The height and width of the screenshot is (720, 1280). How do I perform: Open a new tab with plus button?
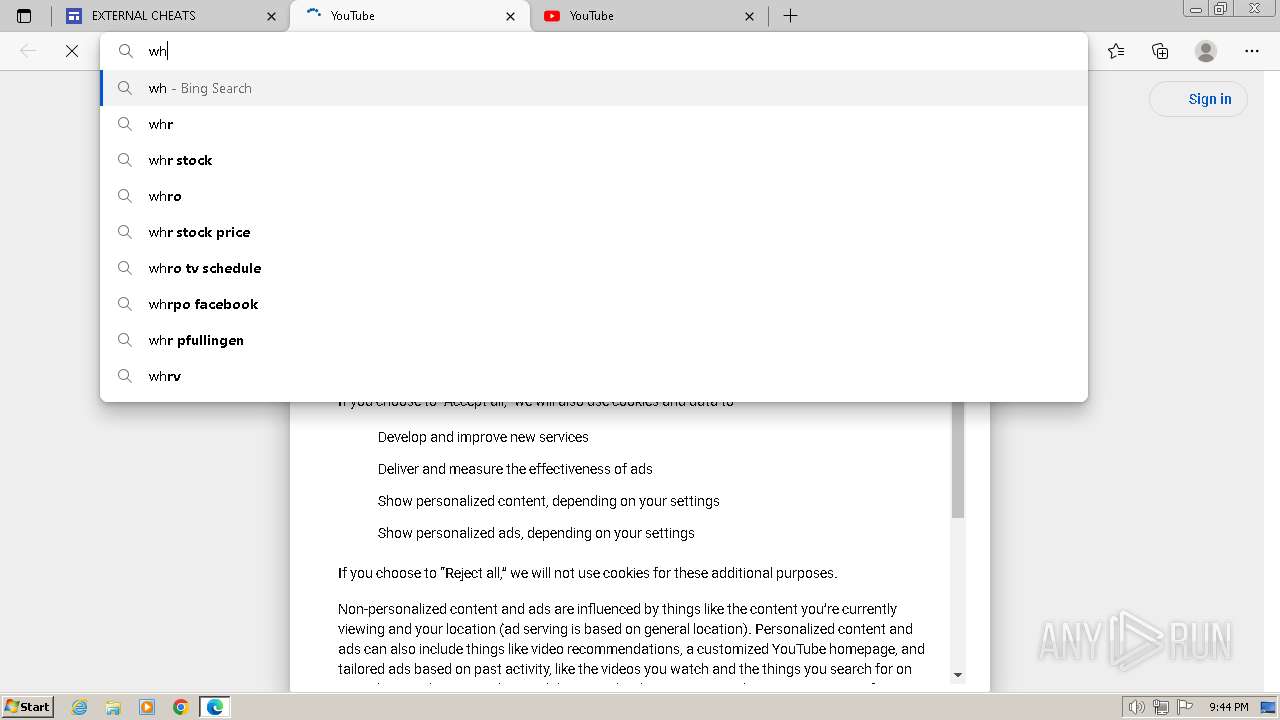click(x=790, y=16)
